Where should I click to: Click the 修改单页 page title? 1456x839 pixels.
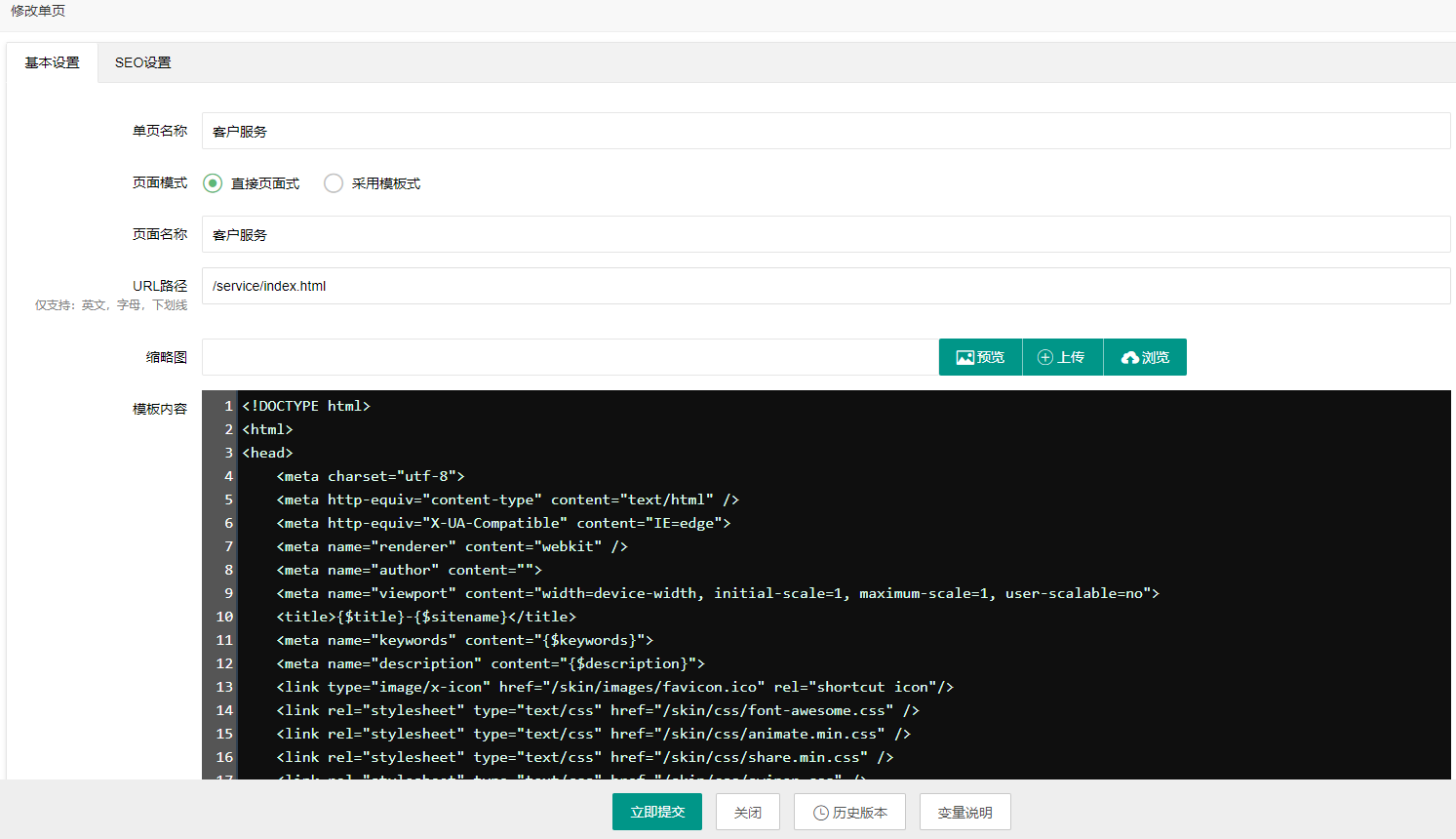pyautogui.click(x=38, y=11)
